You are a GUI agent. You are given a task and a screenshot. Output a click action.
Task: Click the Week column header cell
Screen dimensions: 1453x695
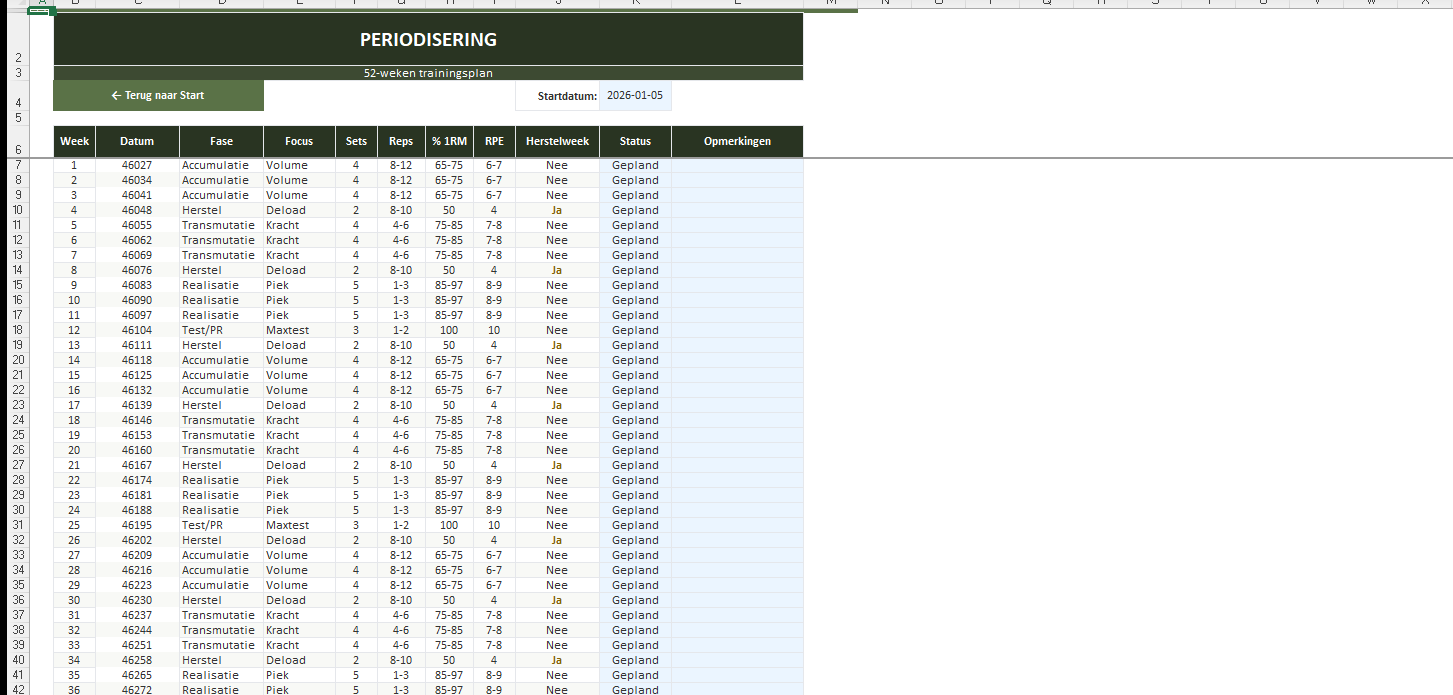point(74,141)
